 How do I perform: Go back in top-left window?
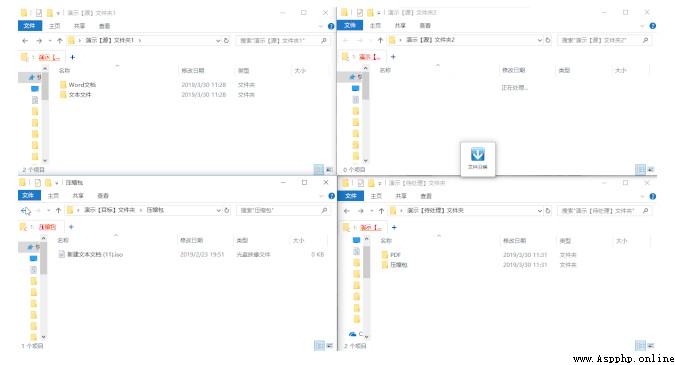click(x=25, y=40)
